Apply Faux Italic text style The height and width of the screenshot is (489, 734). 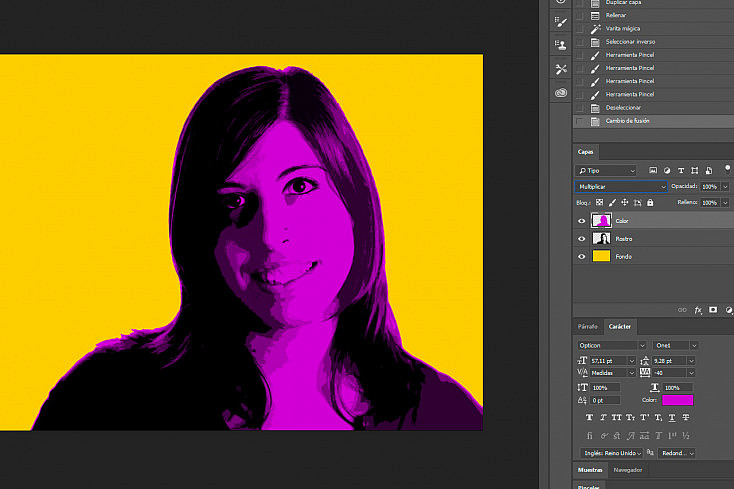point(603,417)
